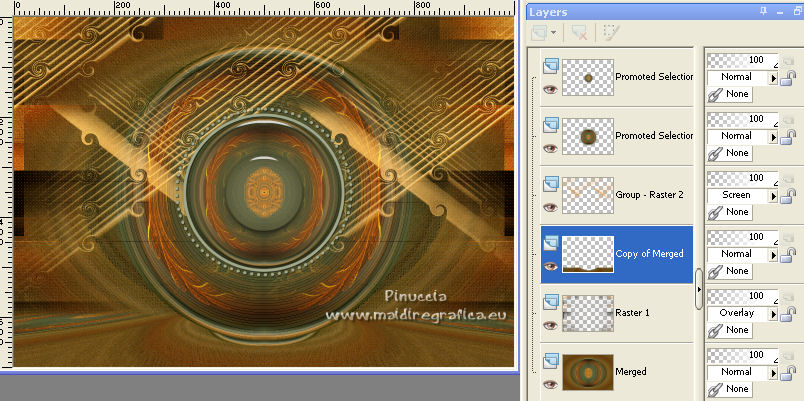Toggle lock icon for Copy of Merged

pos(788,255)
